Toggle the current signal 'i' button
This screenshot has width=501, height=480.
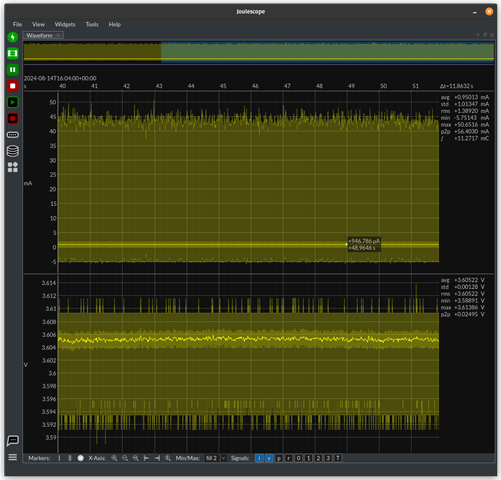[x=259, y=458]
